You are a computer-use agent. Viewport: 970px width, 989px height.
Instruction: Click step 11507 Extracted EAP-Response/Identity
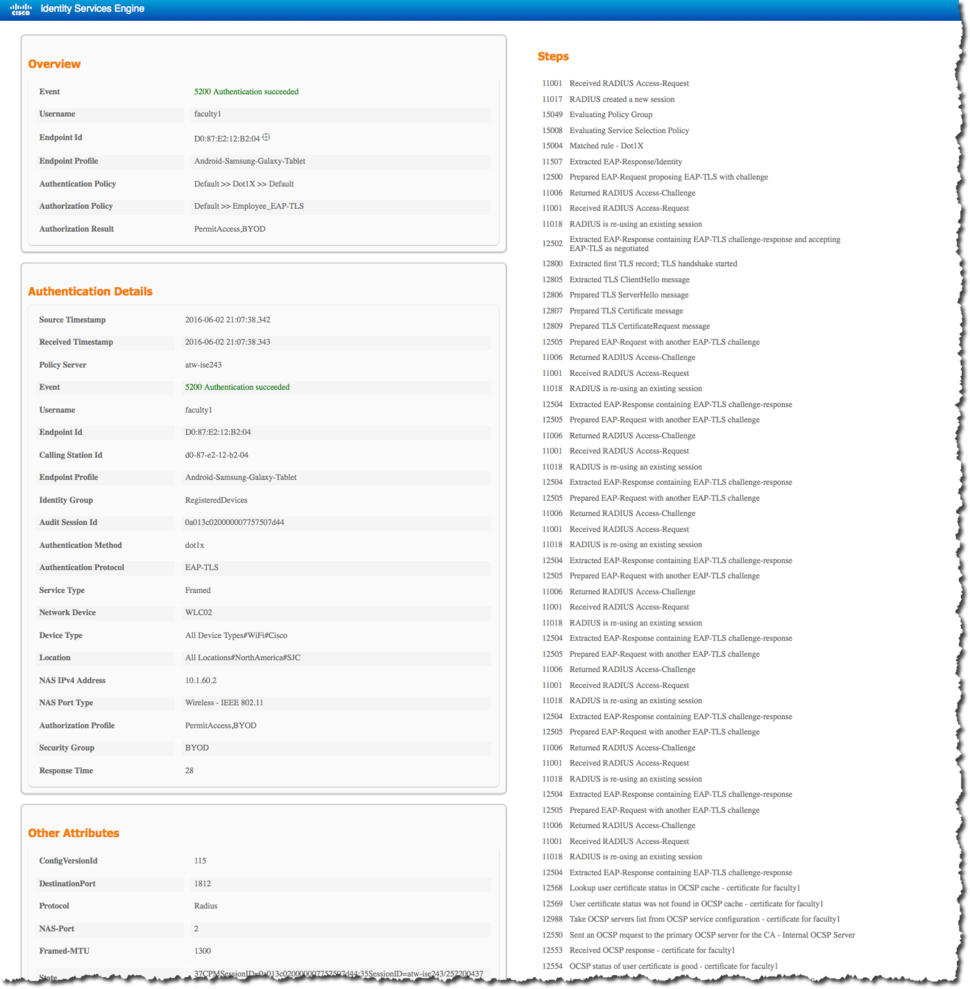(x=612, y=162)
